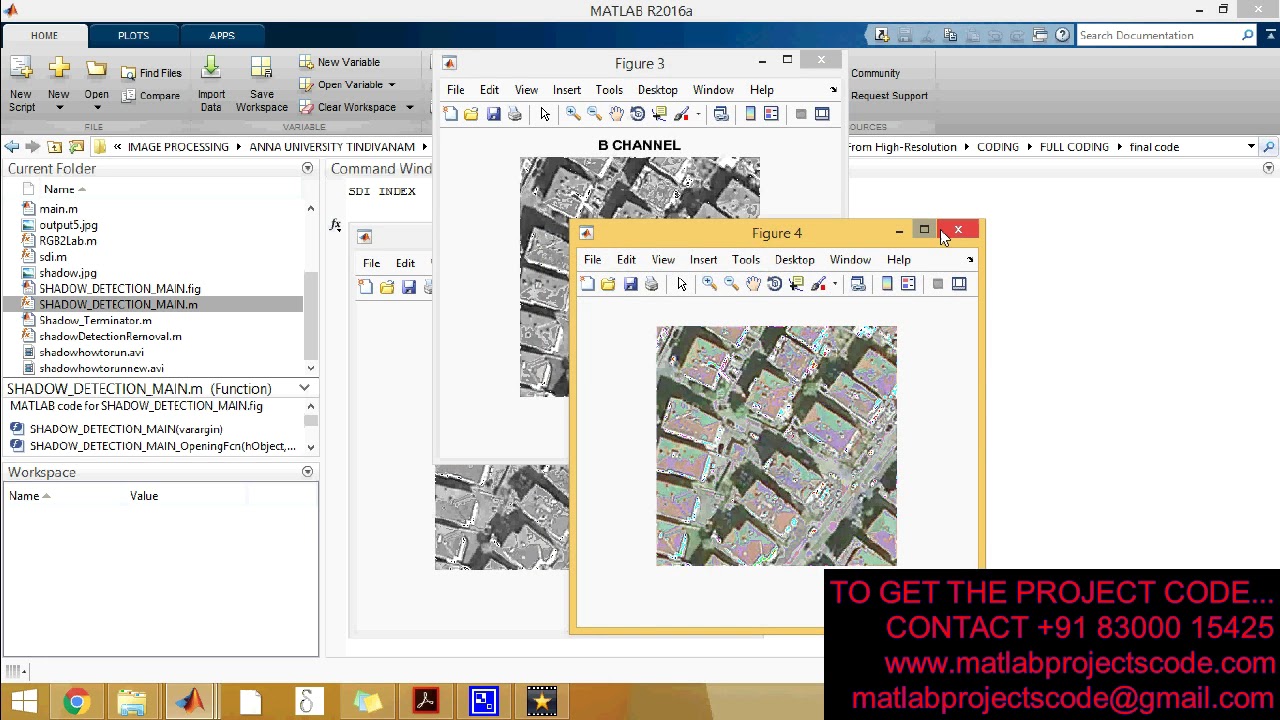Screen dimensions: 1280x720
Task: Activate Rotate 3D tool in Figure 4
Action: click(775, 284)
